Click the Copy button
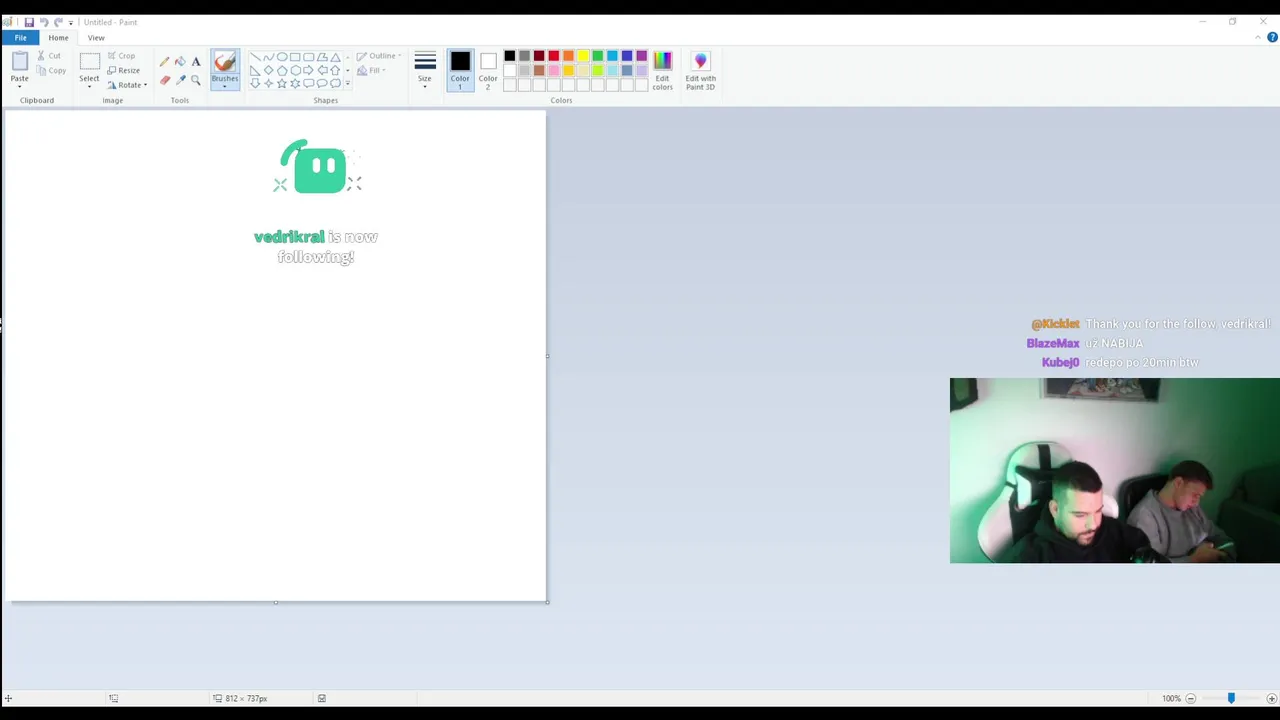Viewport: 1280px width, 720px height. tap(51, 71)
